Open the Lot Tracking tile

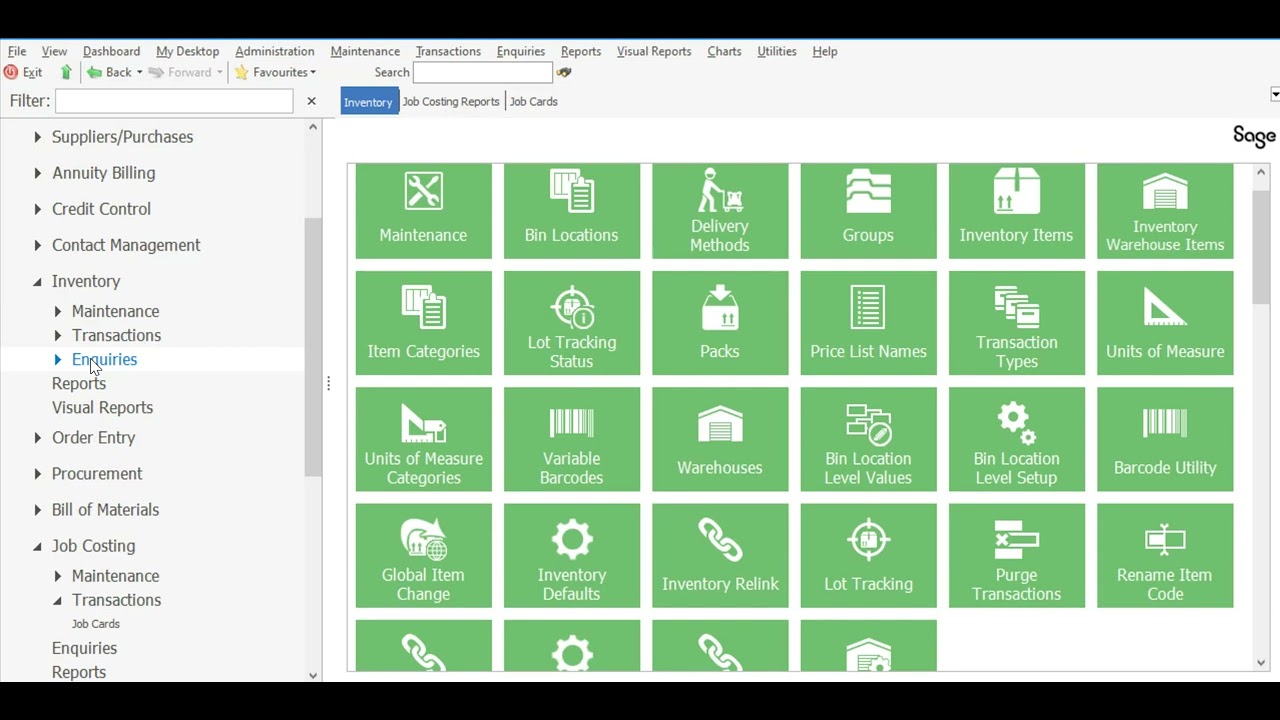tap(868, 555)
